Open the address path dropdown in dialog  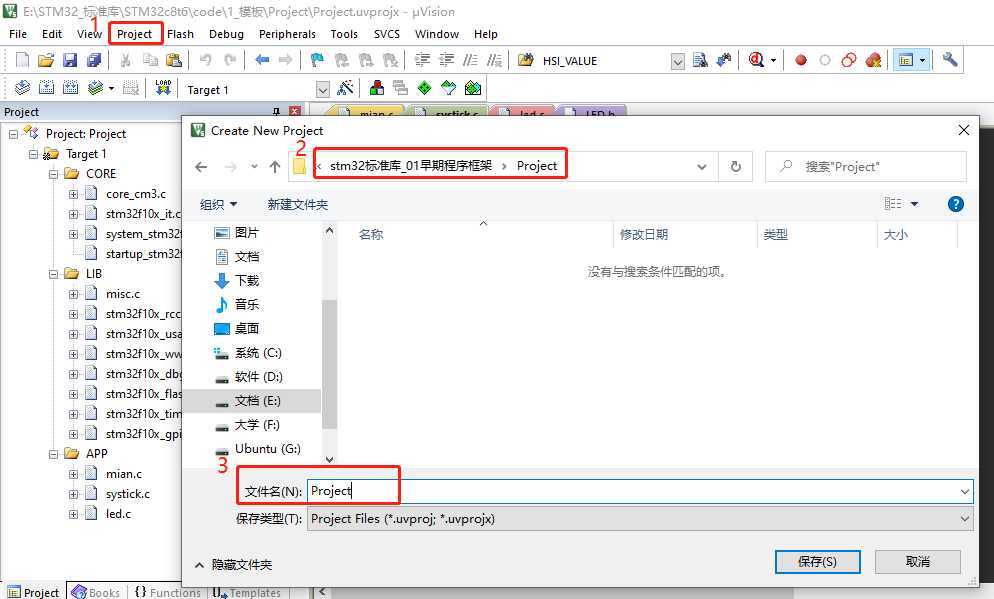(702, 167)
